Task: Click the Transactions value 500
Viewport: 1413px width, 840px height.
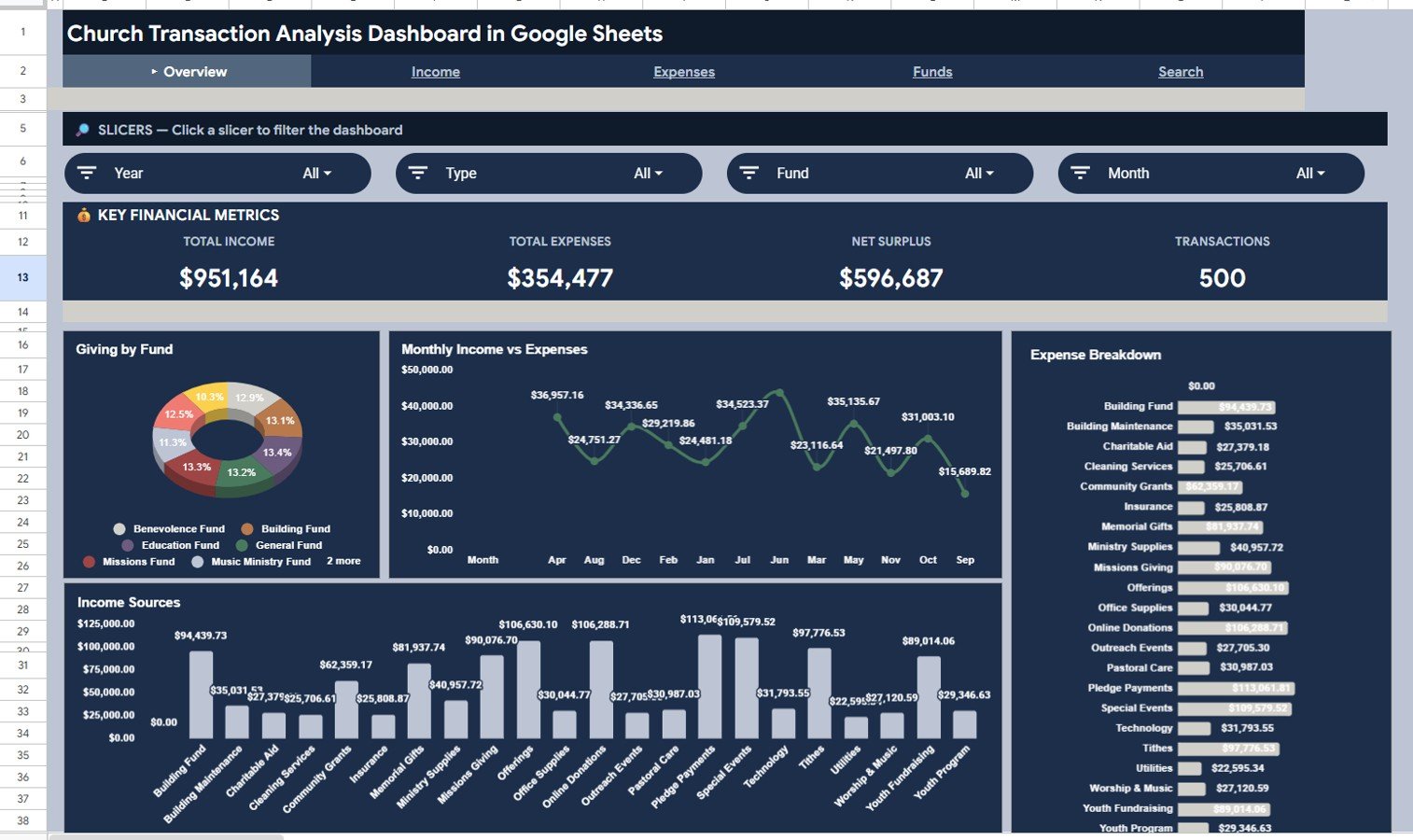Action: [x=1223, y=278]
